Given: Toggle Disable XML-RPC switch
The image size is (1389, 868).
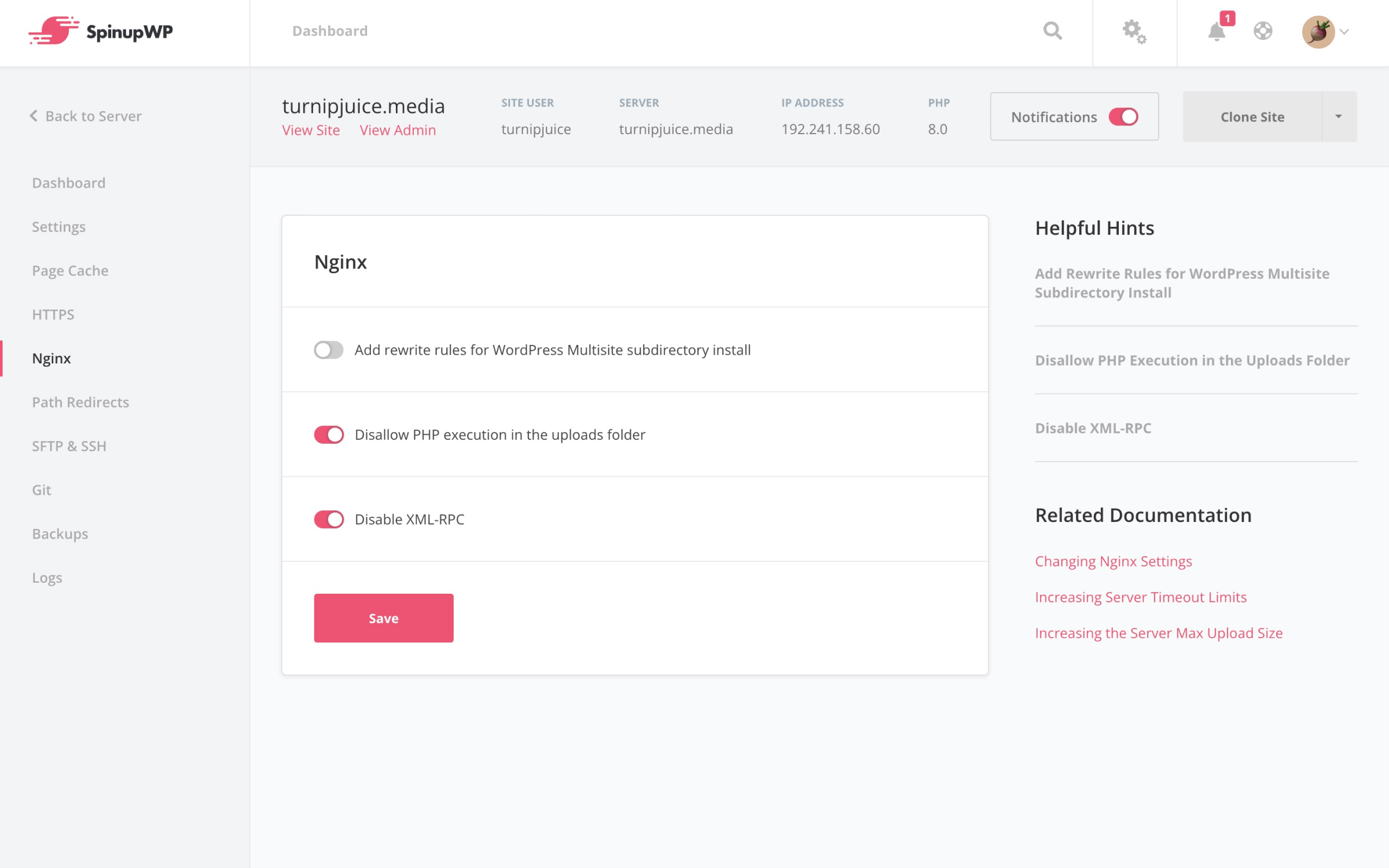Looking at the screenshot, I should [x=329, y=519].
